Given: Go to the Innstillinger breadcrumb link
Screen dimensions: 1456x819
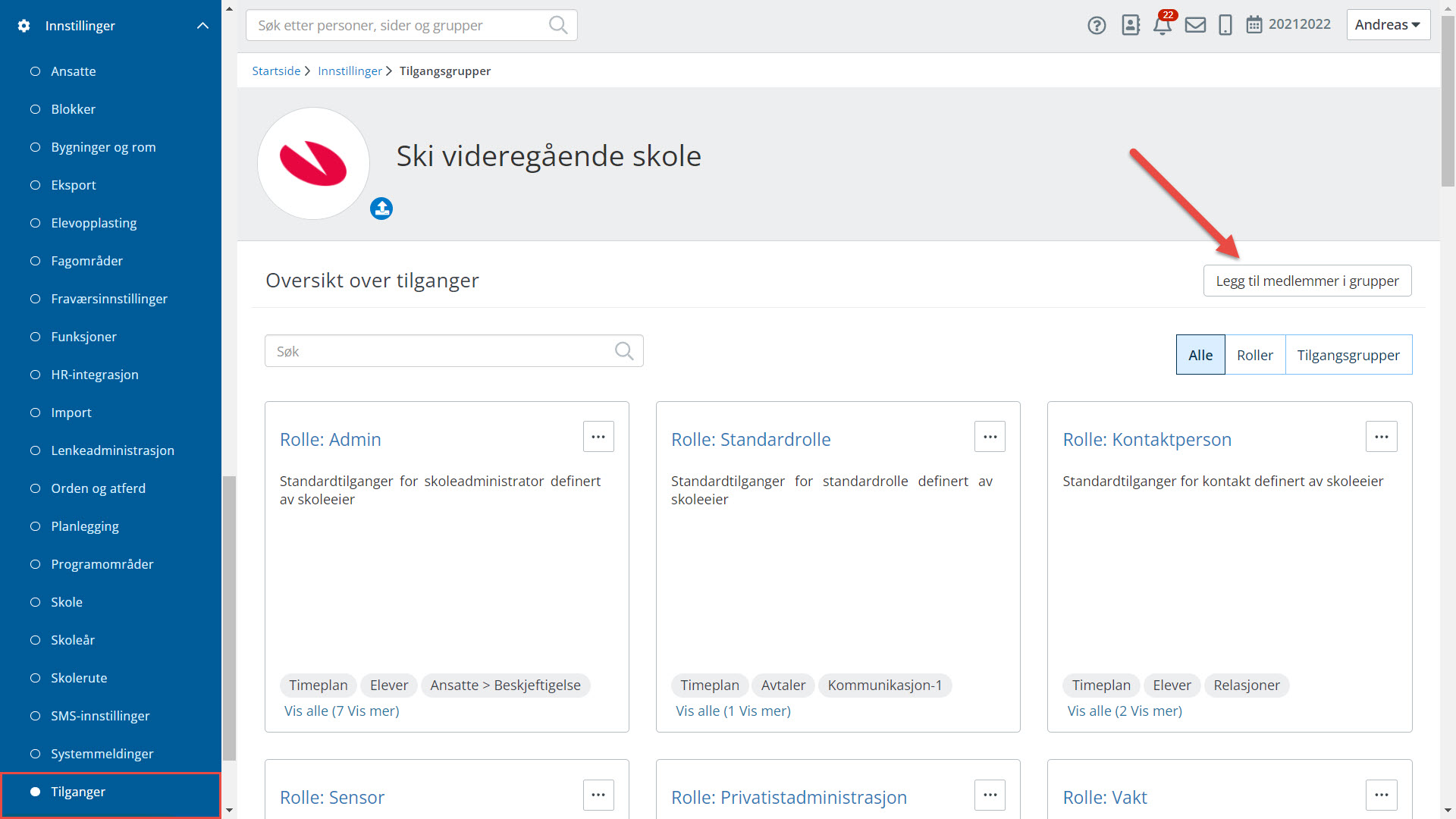Looking at the screenshot, I should click(350, 71).
